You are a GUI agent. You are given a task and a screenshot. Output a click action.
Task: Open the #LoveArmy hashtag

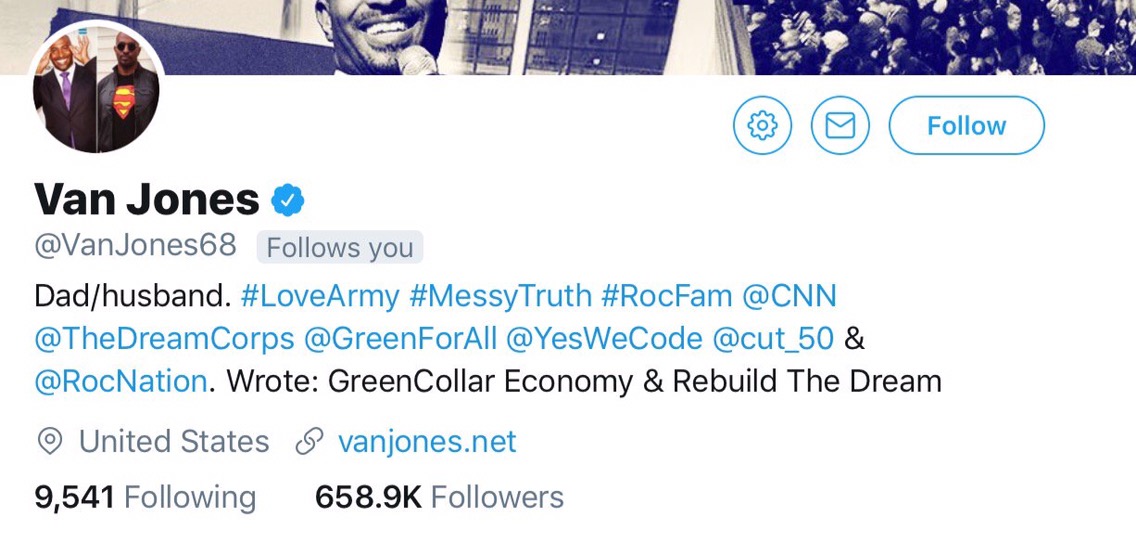tap(320, 296)
